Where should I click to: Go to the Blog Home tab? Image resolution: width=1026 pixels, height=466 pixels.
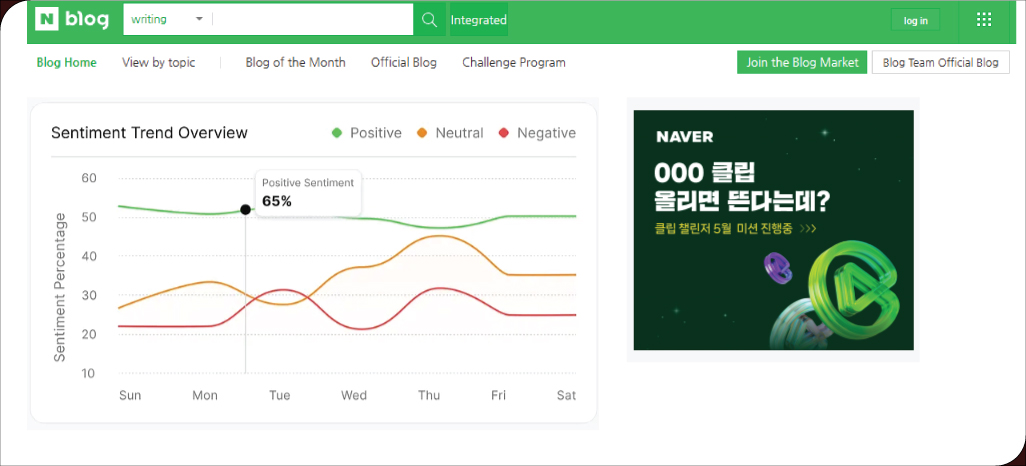[x=66, y=62]
